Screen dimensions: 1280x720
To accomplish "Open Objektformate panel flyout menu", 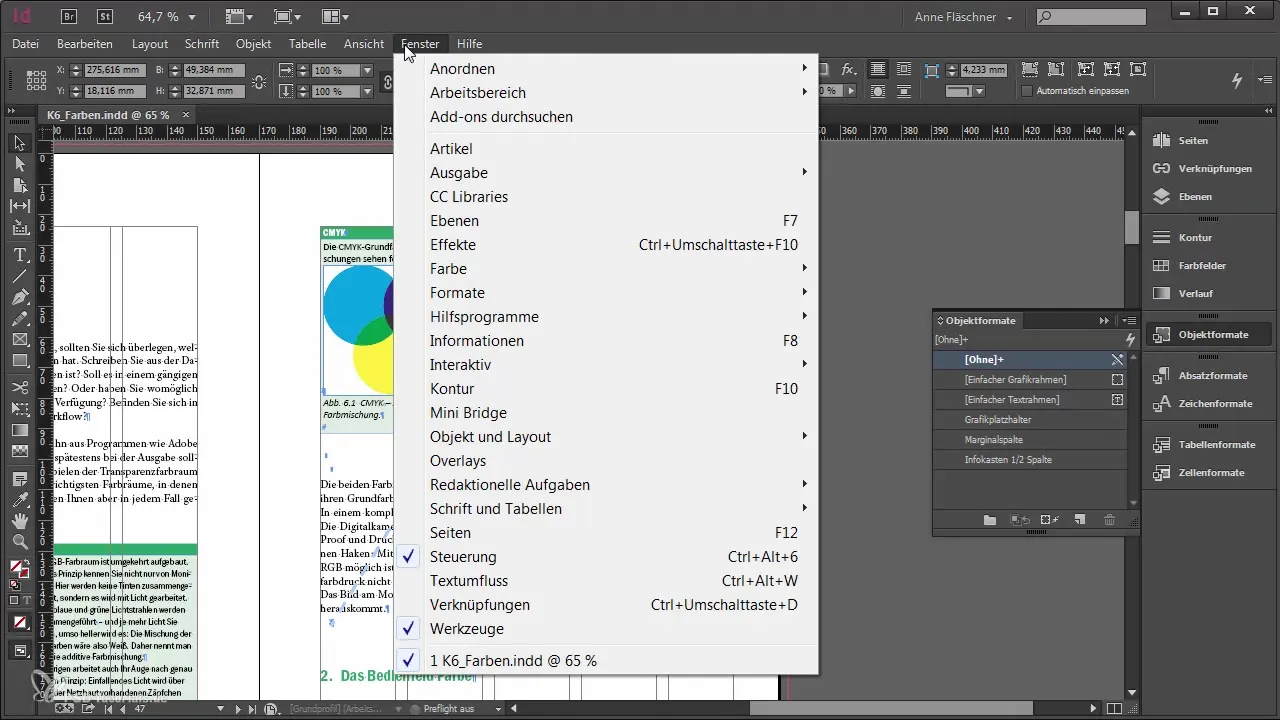I will coord(1129,321).
